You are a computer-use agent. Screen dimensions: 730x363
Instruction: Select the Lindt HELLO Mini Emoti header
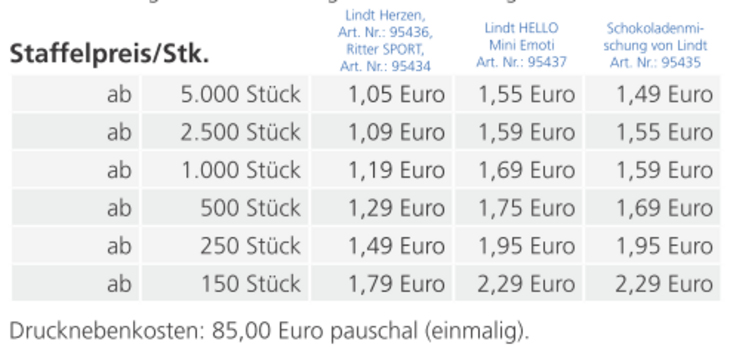pos(521,45)
